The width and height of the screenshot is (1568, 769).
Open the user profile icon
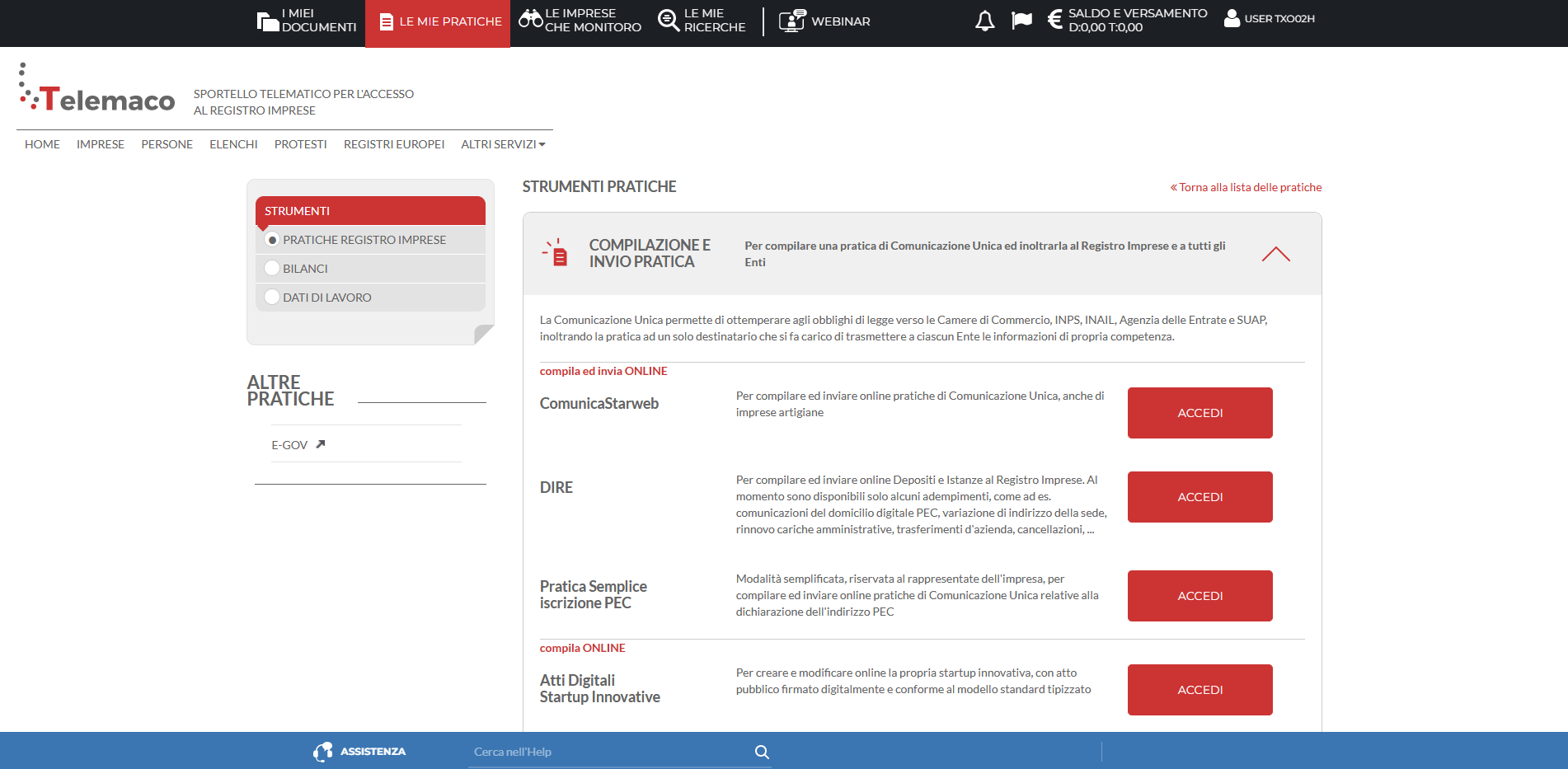pos(1232,19)
